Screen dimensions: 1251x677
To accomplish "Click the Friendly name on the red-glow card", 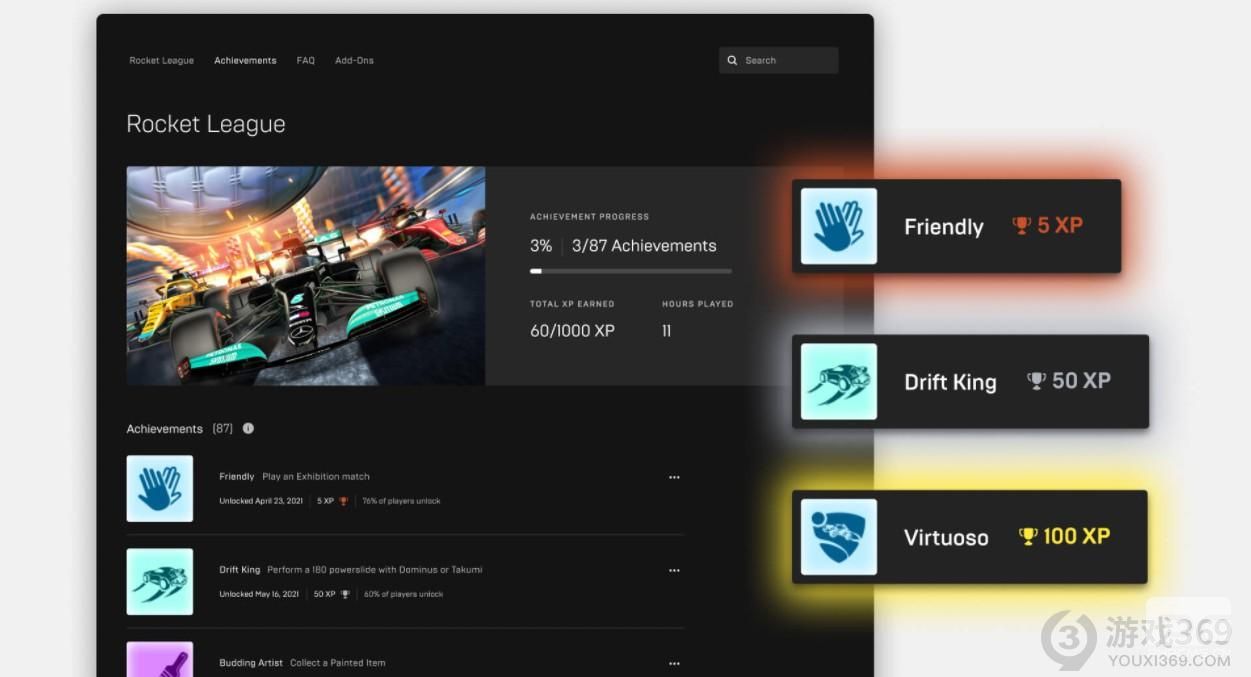I will point(944,227).
